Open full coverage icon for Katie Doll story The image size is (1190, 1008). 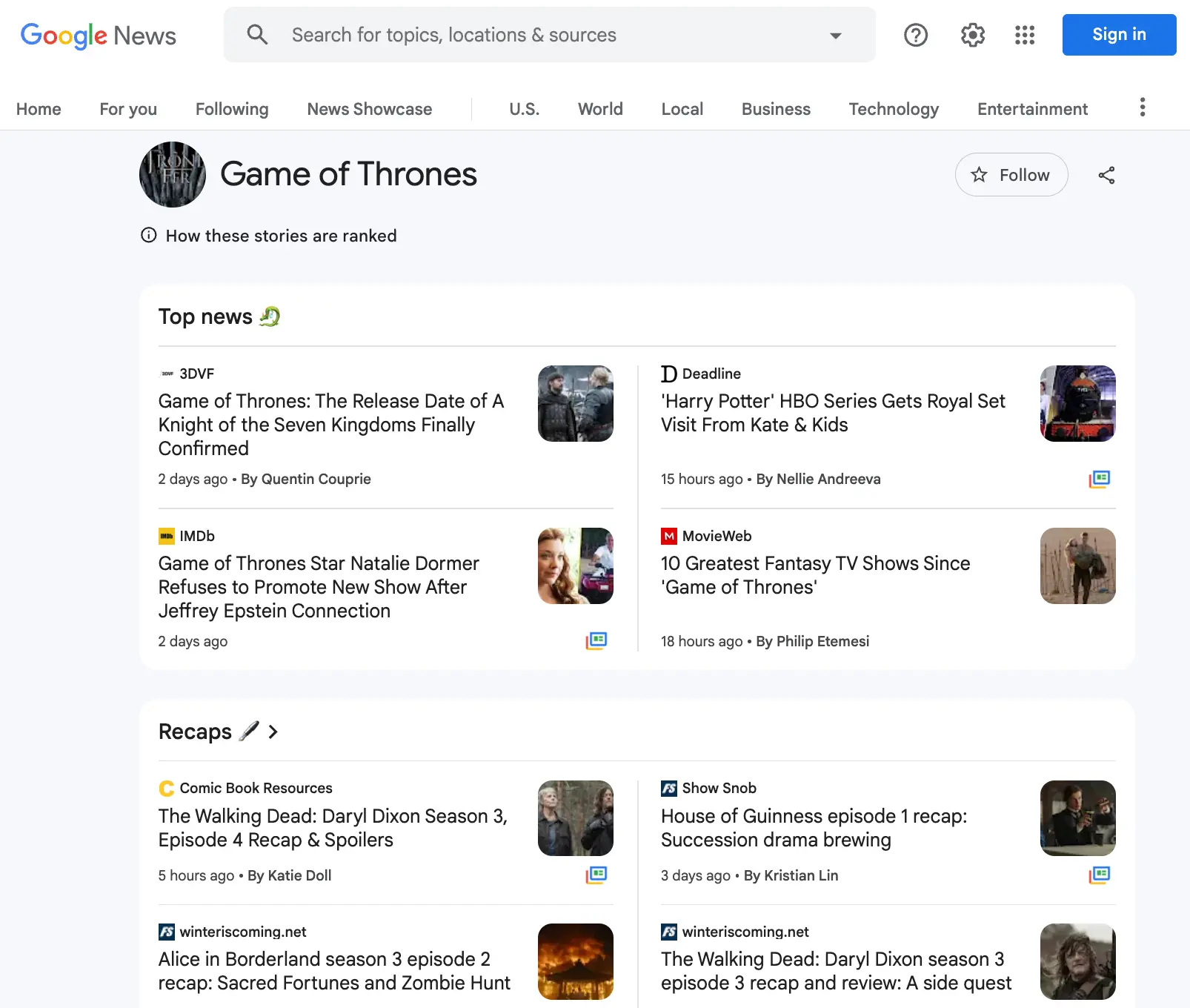596,875
